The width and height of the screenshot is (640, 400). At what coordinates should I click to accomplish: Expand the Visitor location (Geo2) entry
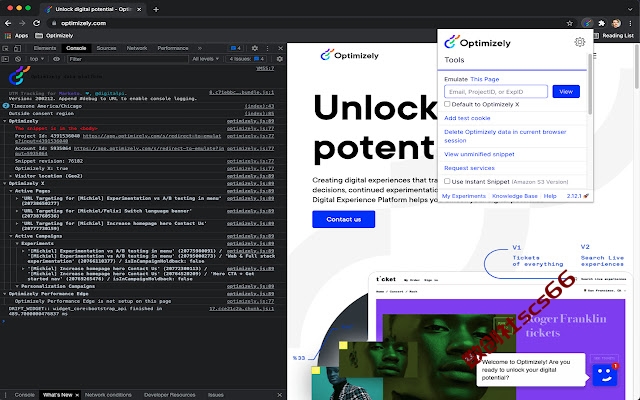point(11,176)
